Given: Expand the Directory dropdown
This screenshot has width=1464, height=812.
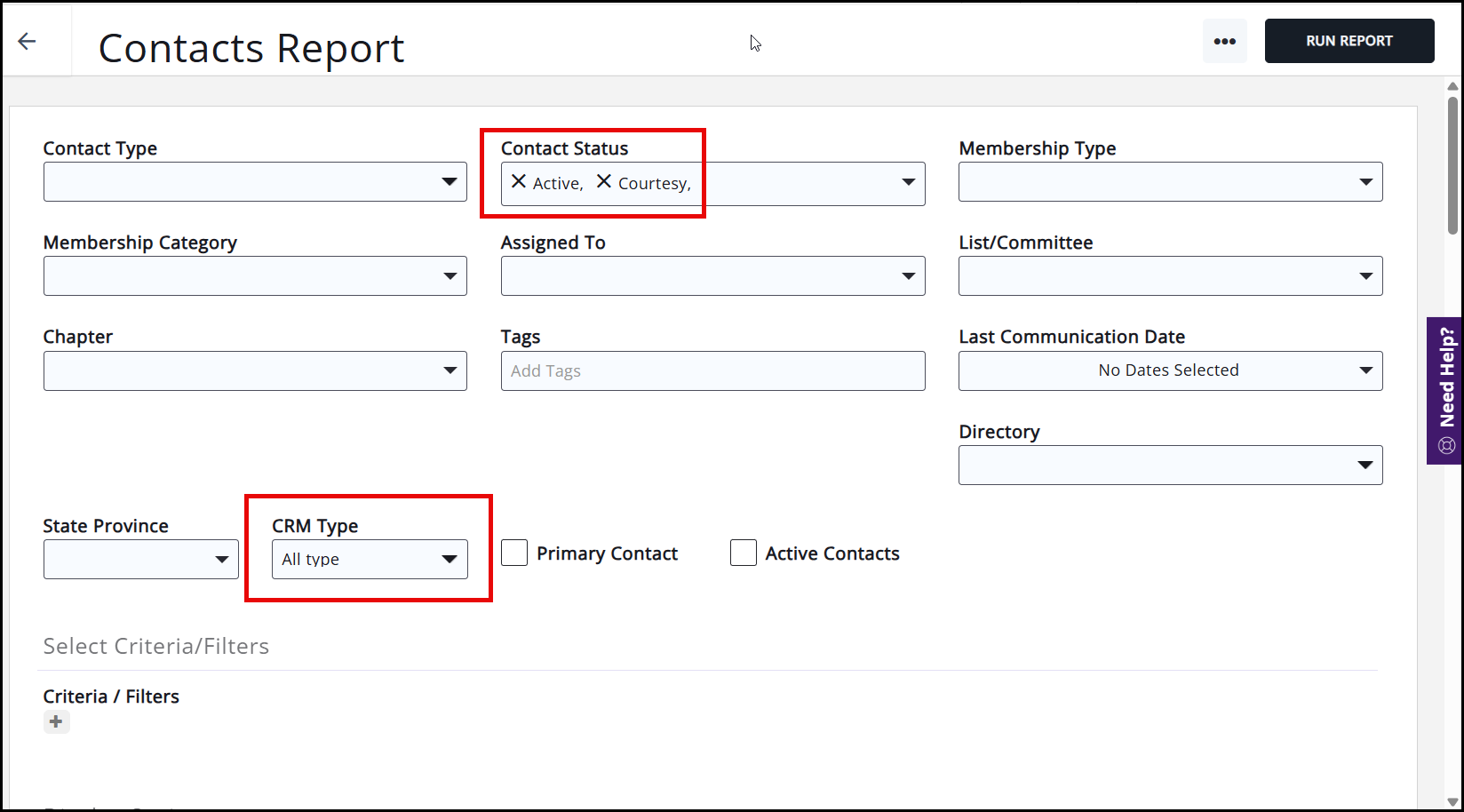Looking at the screenshot, I should 1170,465.
